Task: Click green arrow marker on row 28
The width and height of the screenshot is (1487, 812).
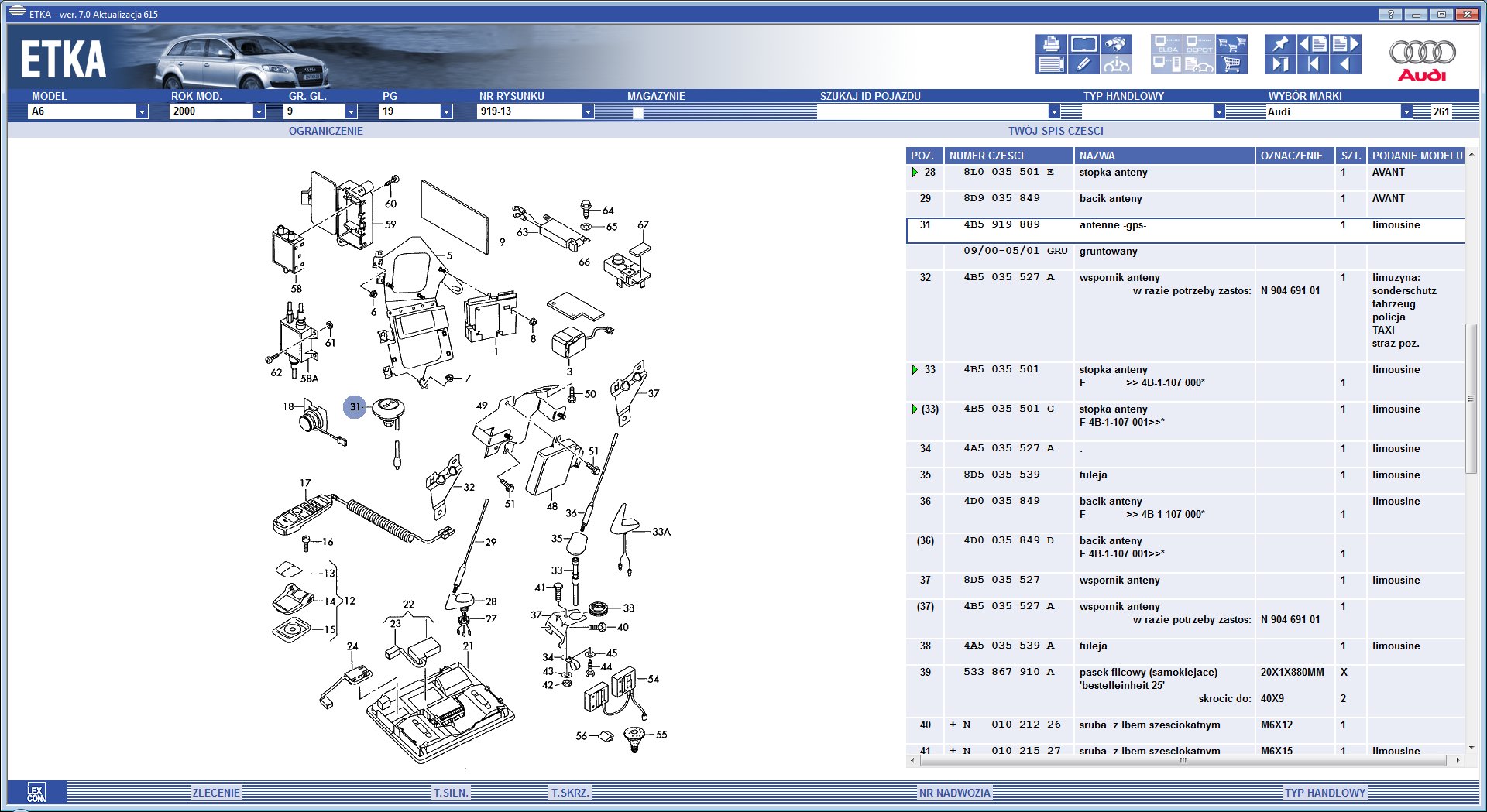Action: pyautogui.click(x=915, y=173)
